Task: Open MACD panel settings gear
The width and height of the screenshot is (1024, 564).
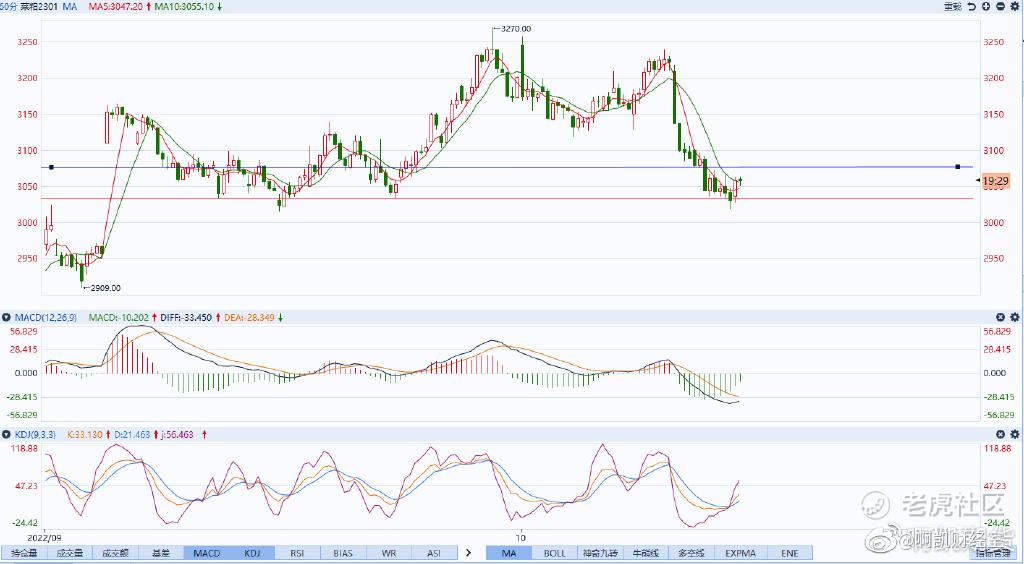Action: (1015, 317)
